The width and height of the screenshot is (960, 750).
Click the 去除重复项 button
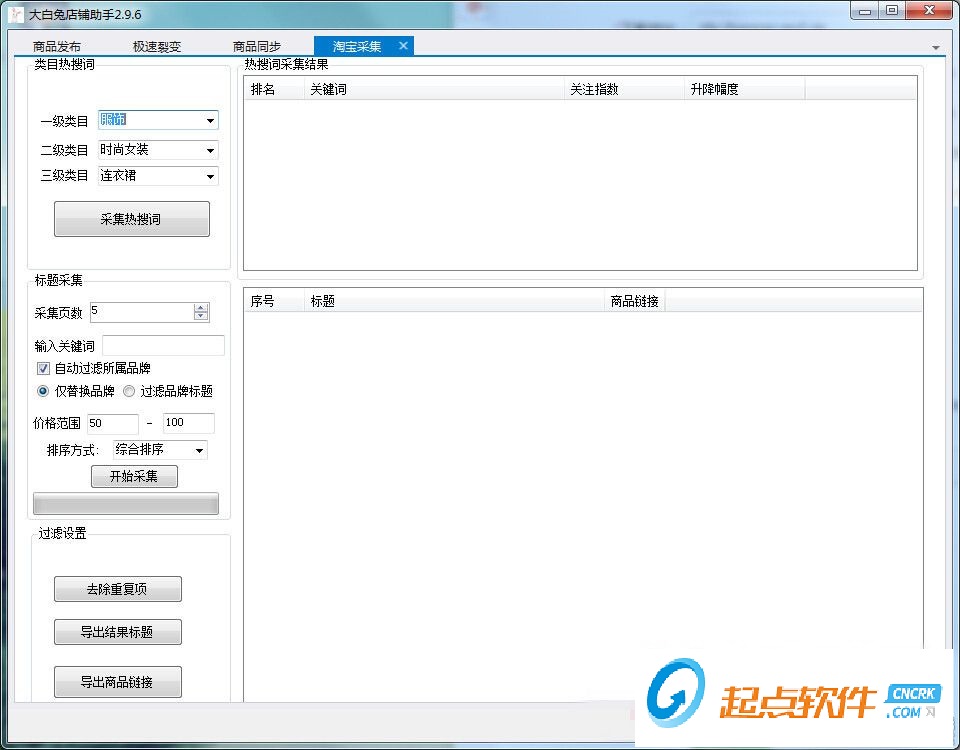(118, 589)
